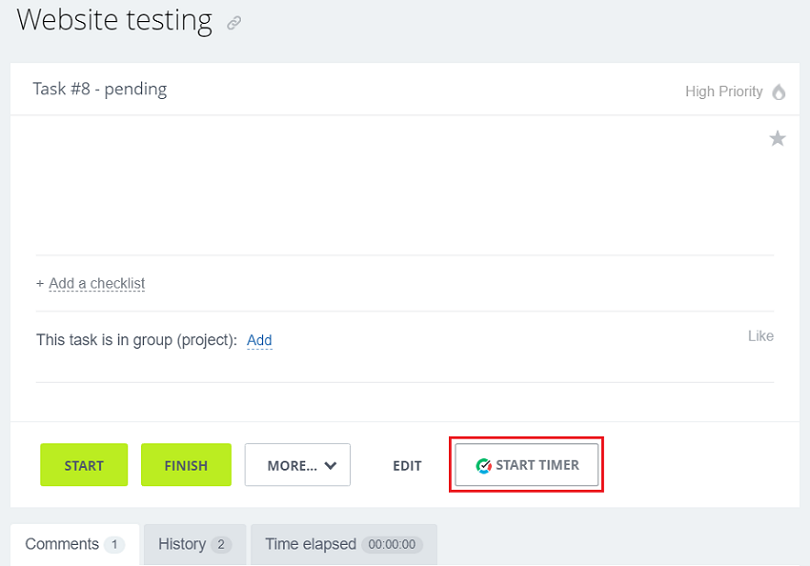Click the 00:00:00 elapsed time counter

click(392, 544)
